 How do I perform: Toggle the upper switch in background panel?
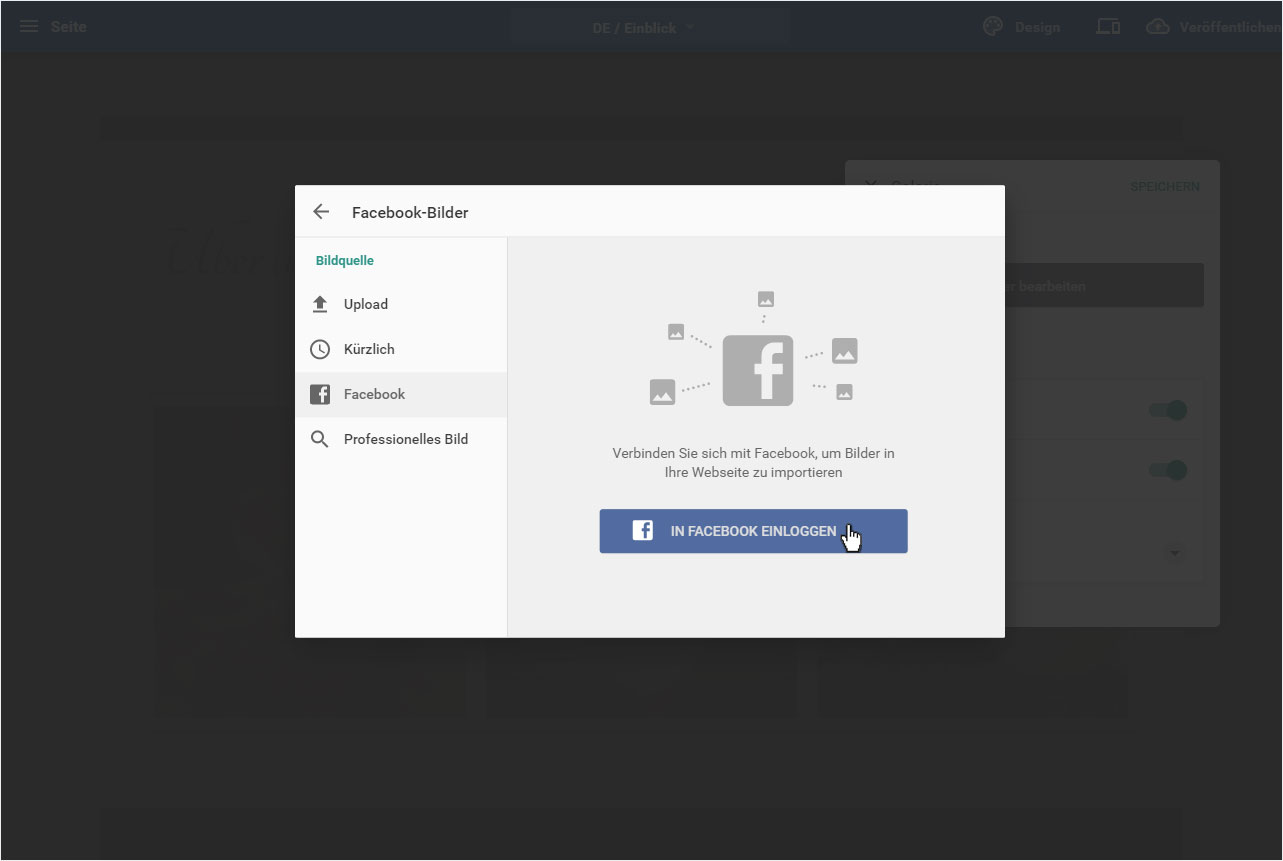(x=1168, y=410)
